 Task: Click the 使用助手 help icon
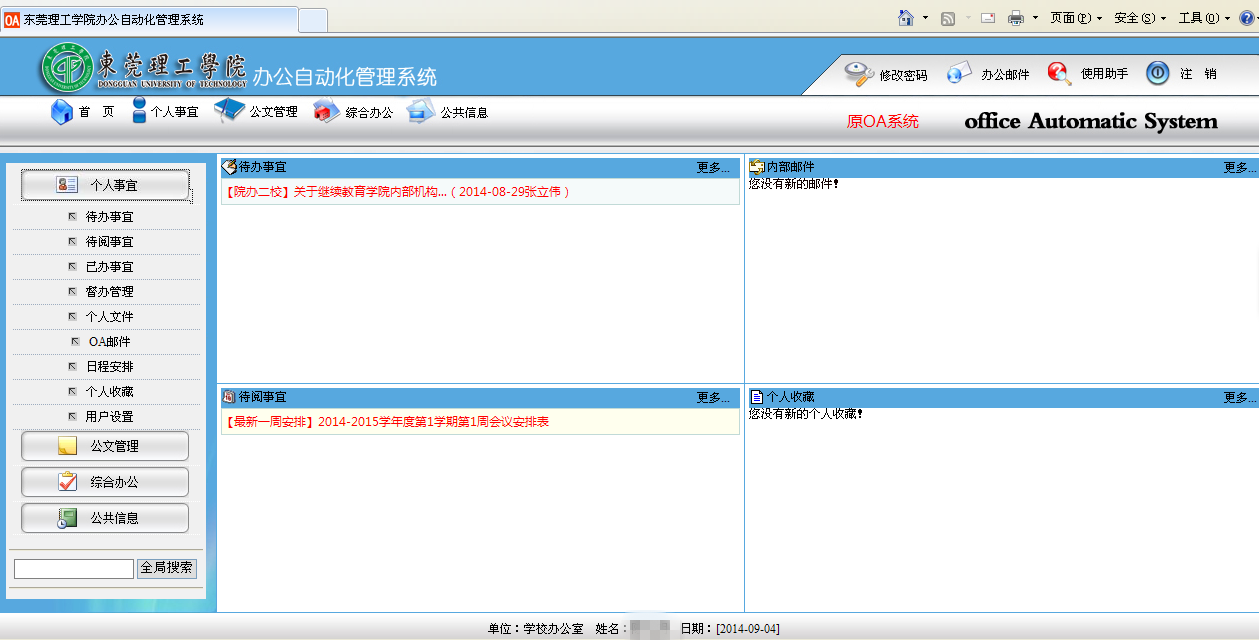[x=1060, y=74]
